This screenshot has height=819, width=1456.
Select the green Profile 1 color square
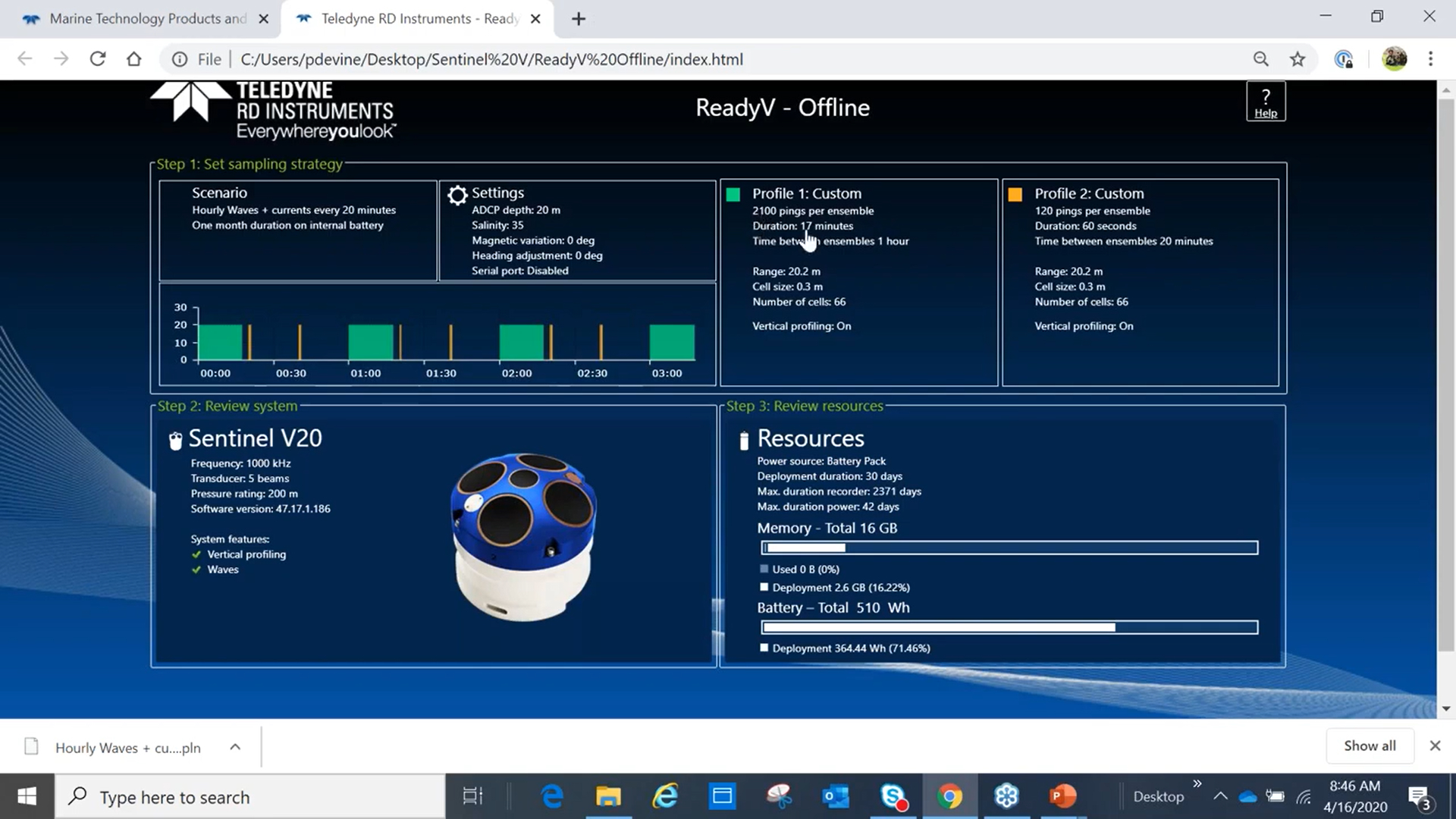click(733, 195)
